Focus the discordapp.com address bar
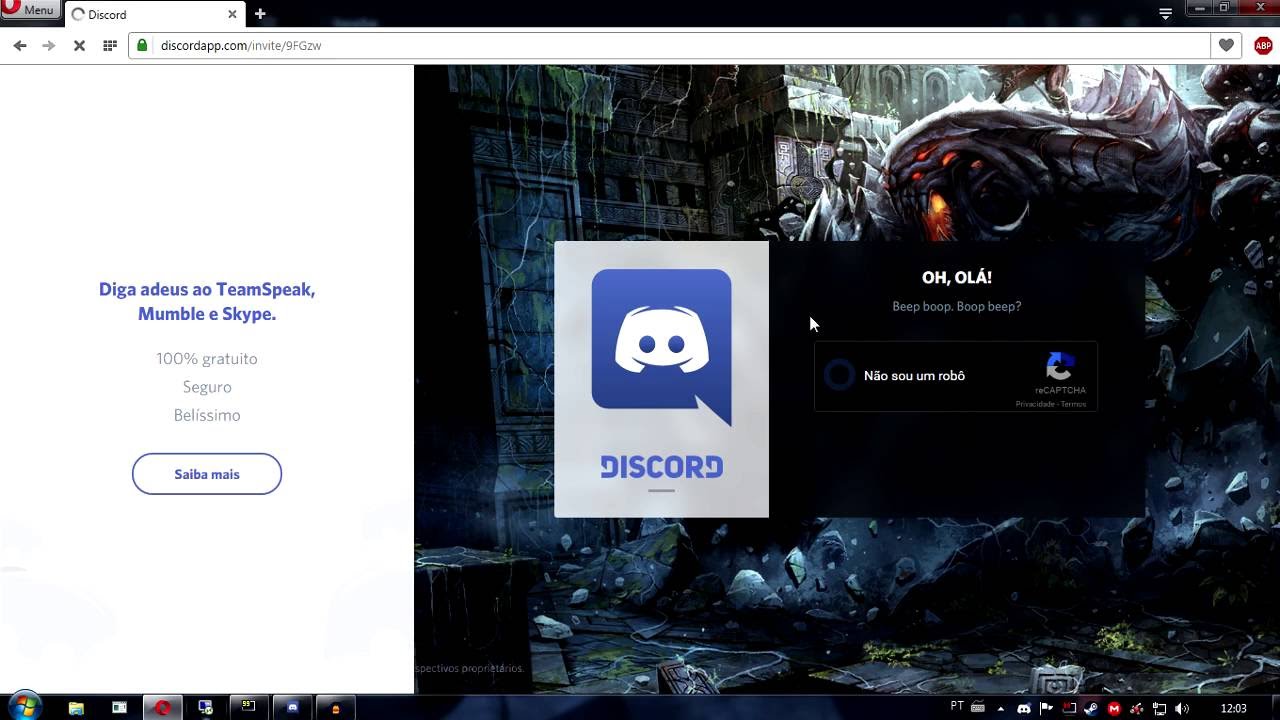This screenshot has width=1280, height=720. 670,45
